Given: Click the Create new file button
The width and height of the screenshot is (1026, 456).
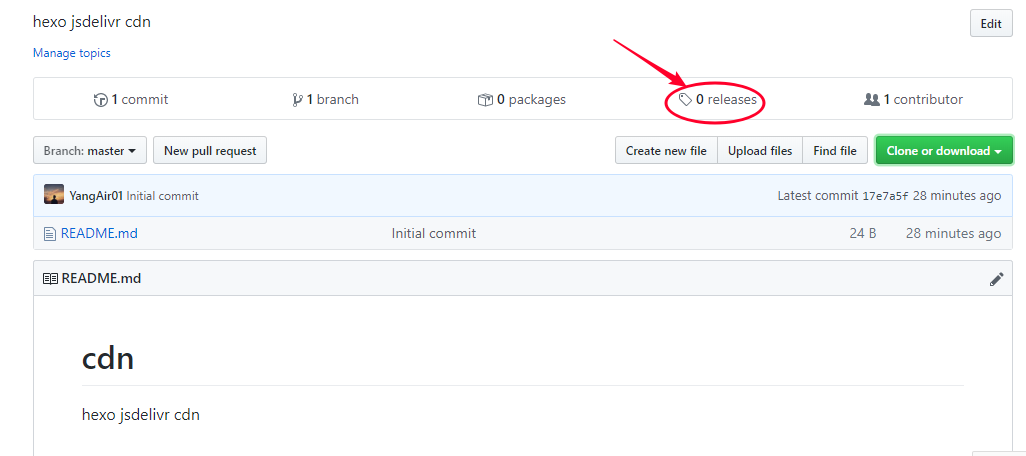Looking at the screenshot, I should pos(666,151).
